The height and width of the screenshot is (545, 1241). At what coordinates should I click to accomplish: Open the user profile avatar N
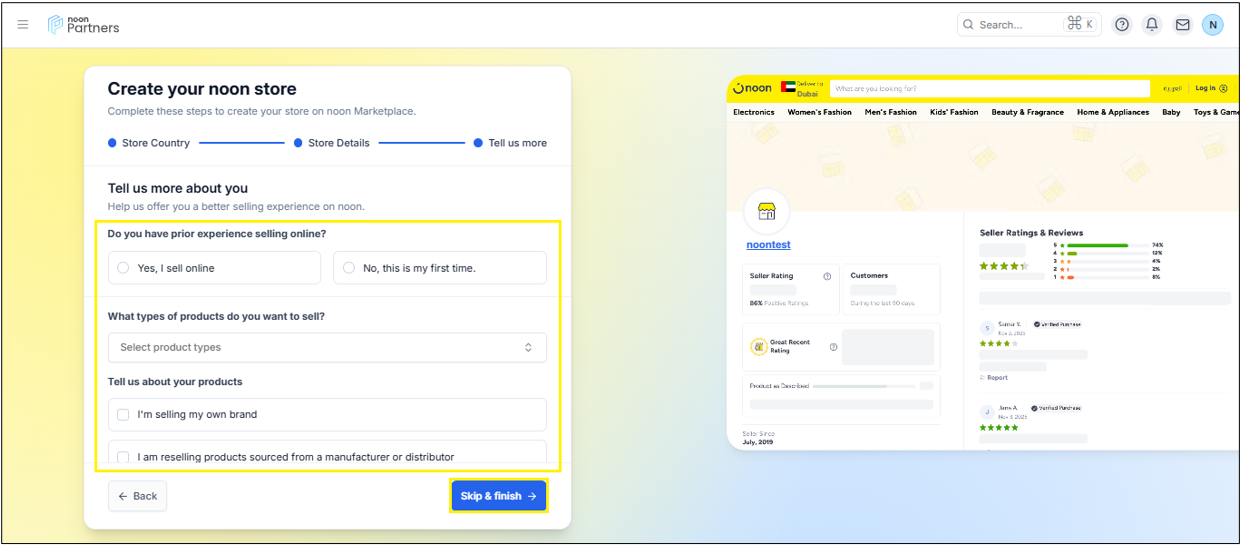coord(1212,24)
